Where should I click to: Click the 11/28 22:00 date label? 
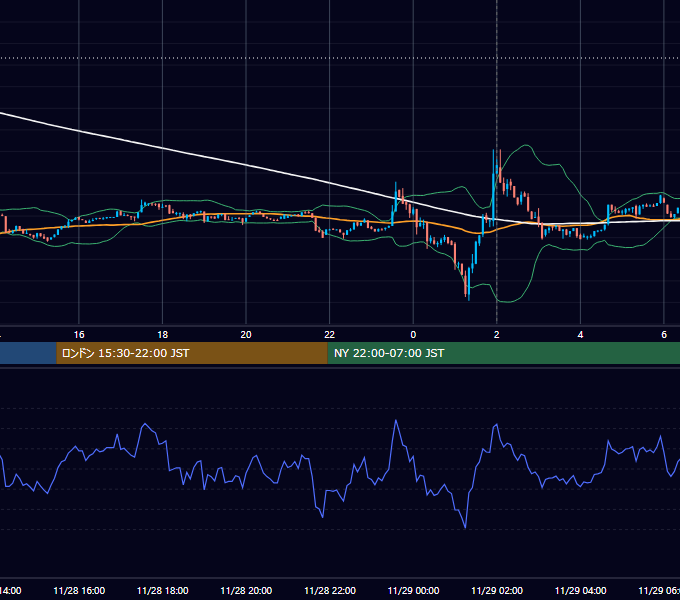330,591
